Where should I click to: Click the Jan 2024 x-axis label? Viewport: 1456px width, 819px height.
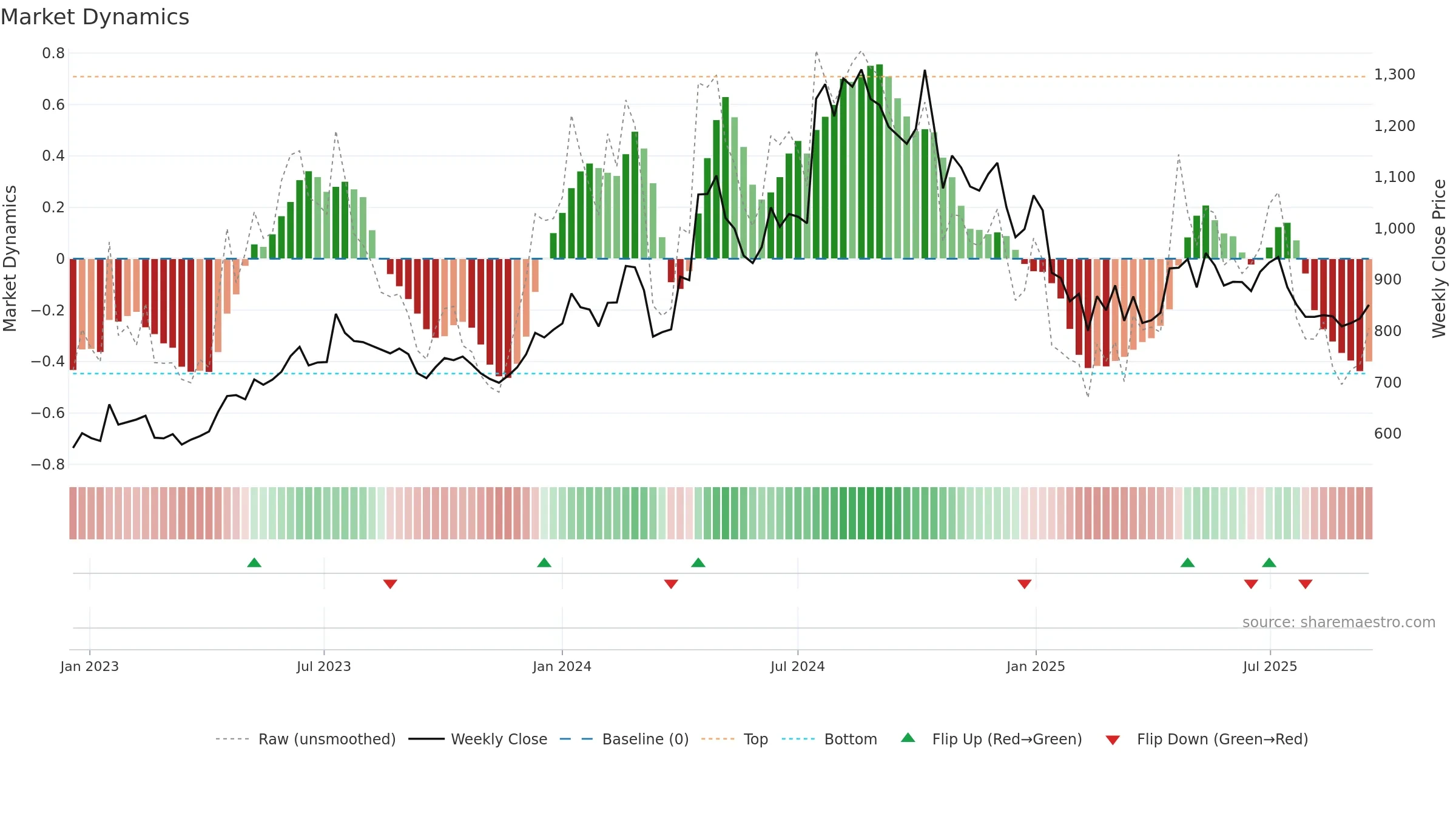562,666
